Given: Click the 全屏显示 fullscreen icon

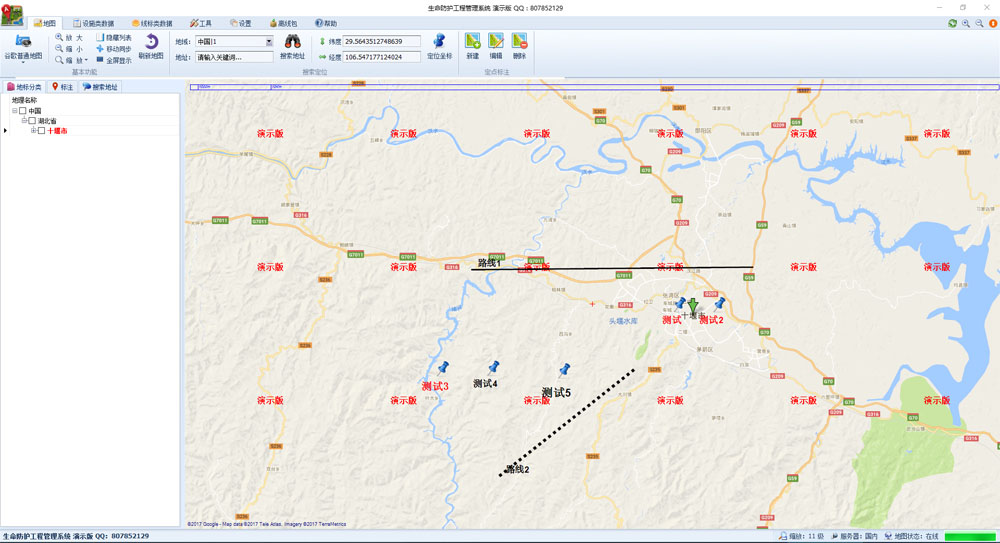Looking at the screenshot, I should pos(113,60).
